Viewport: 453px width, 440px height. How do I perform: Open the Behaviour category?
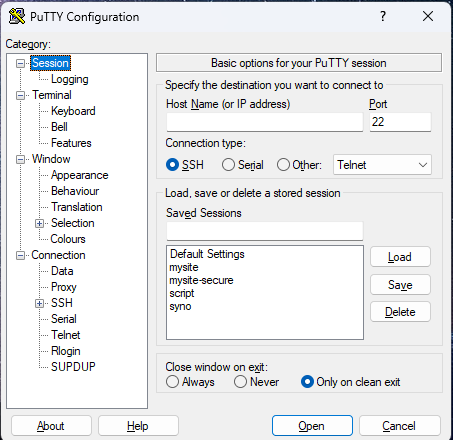[75, 191]
